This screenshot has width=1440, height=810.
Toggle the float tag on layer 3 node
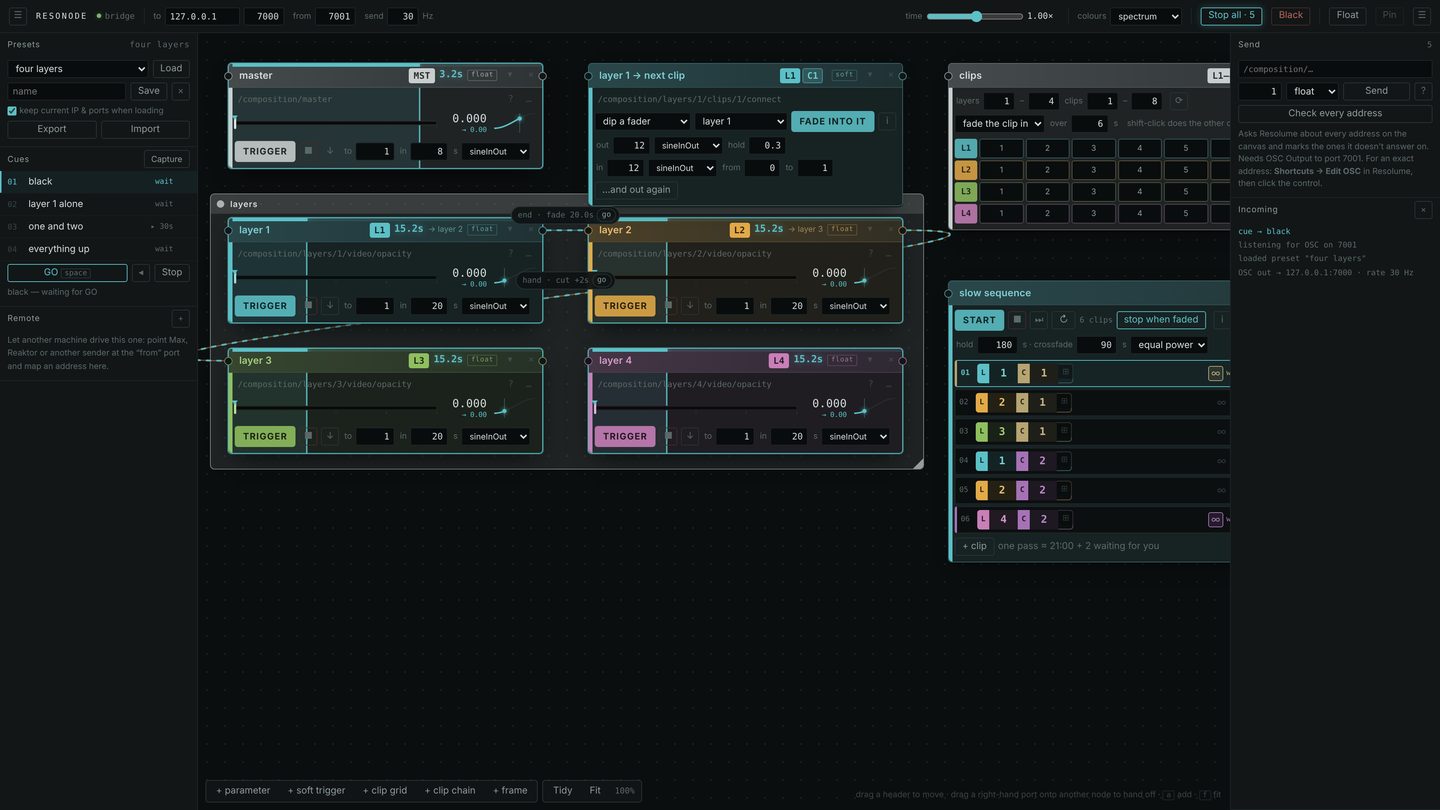pyautogui.click(x=482, y=360)
